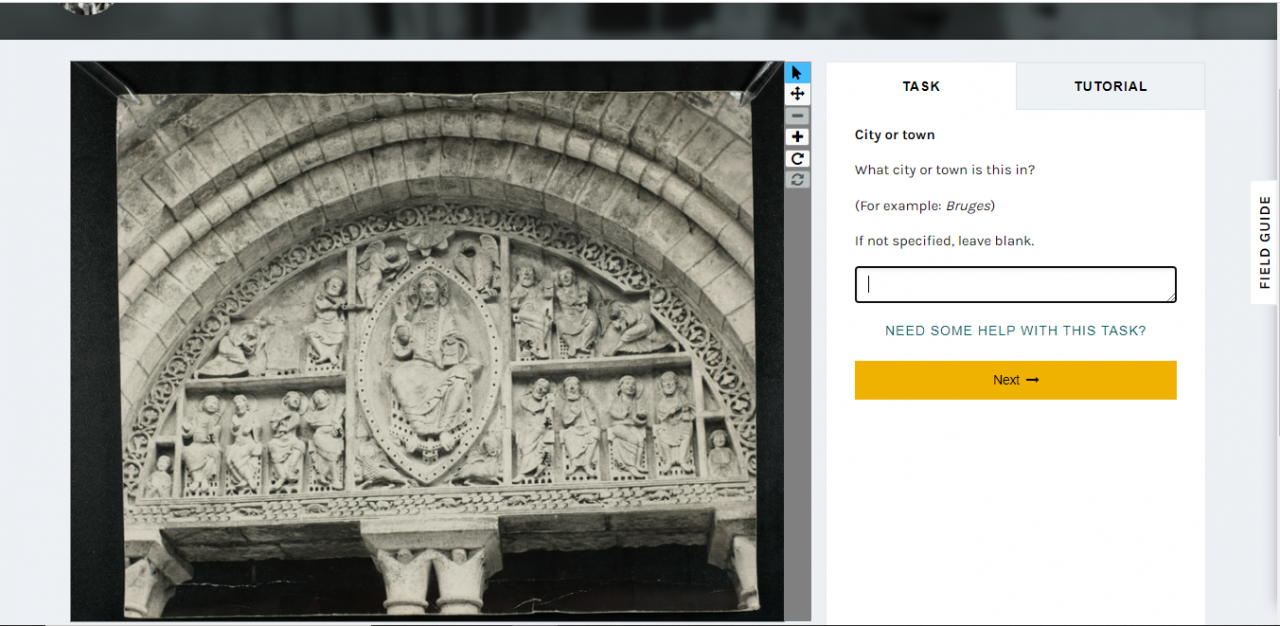Focus the city or town text box
The width and height of the screenshot is (1280, 626).
click(x=1015, y=284)
